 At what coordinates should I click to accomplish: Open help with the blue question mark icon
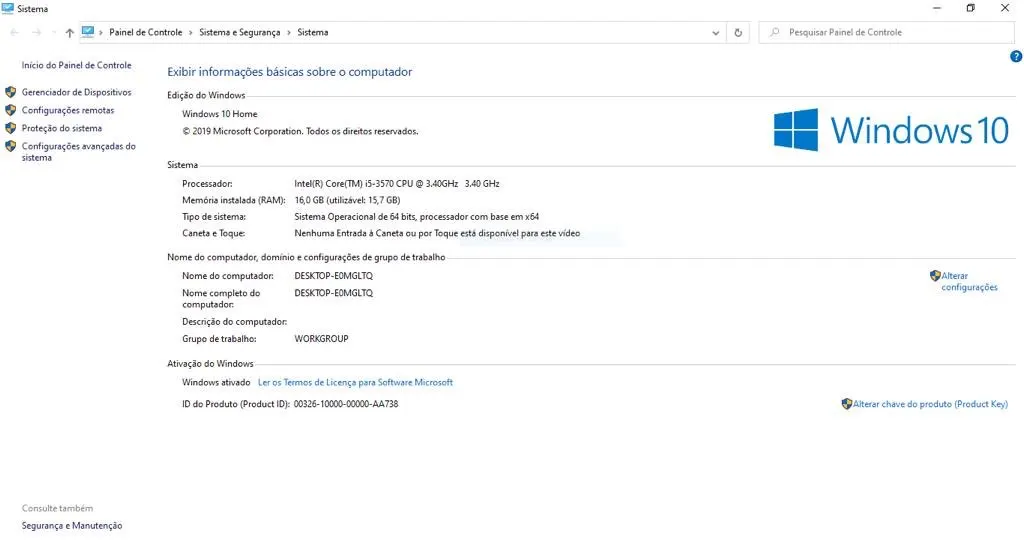coord(1016,57)
